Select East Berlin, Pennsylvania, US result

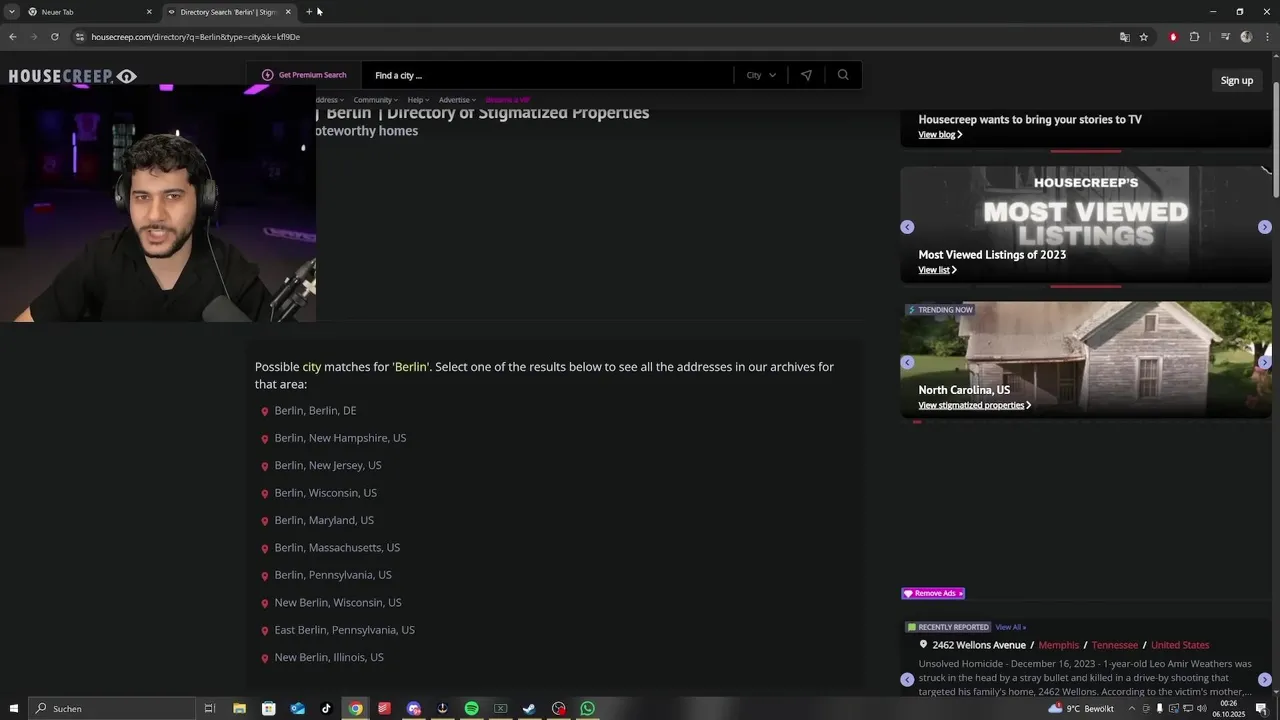[x=344, y=630]
